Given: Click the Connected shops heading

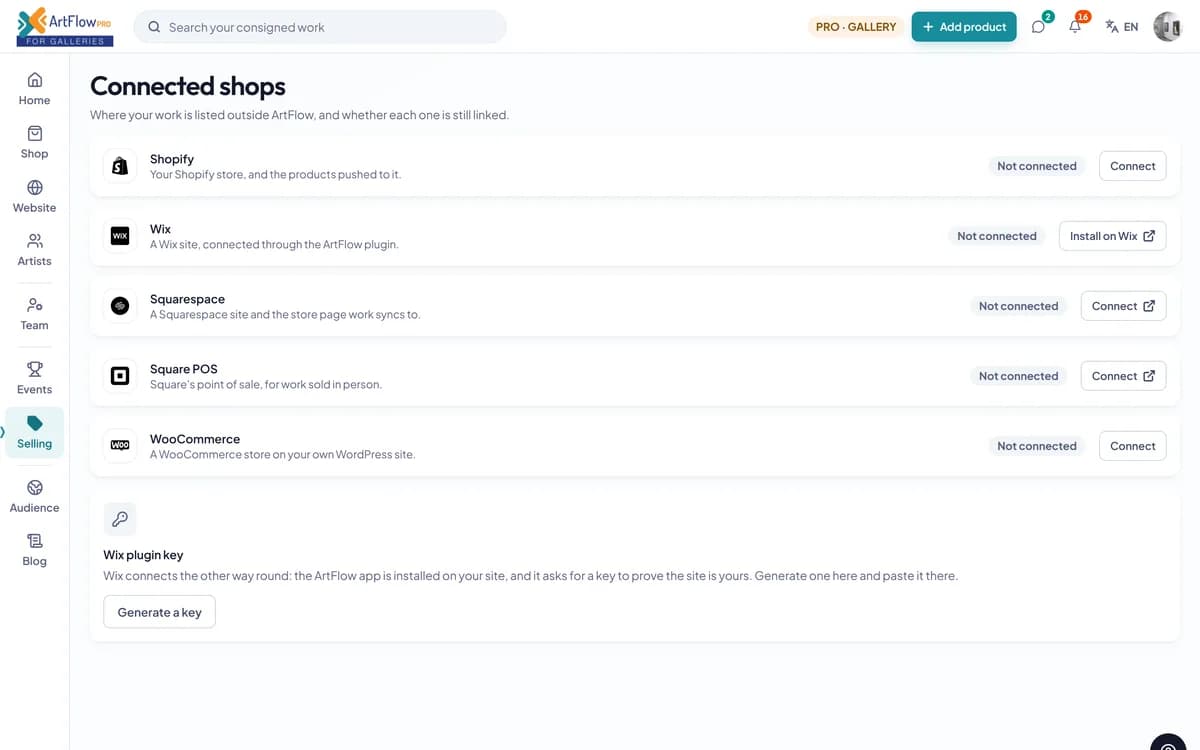Looking at the screenshot, I should pyautogui.click(x=188, y=87).
